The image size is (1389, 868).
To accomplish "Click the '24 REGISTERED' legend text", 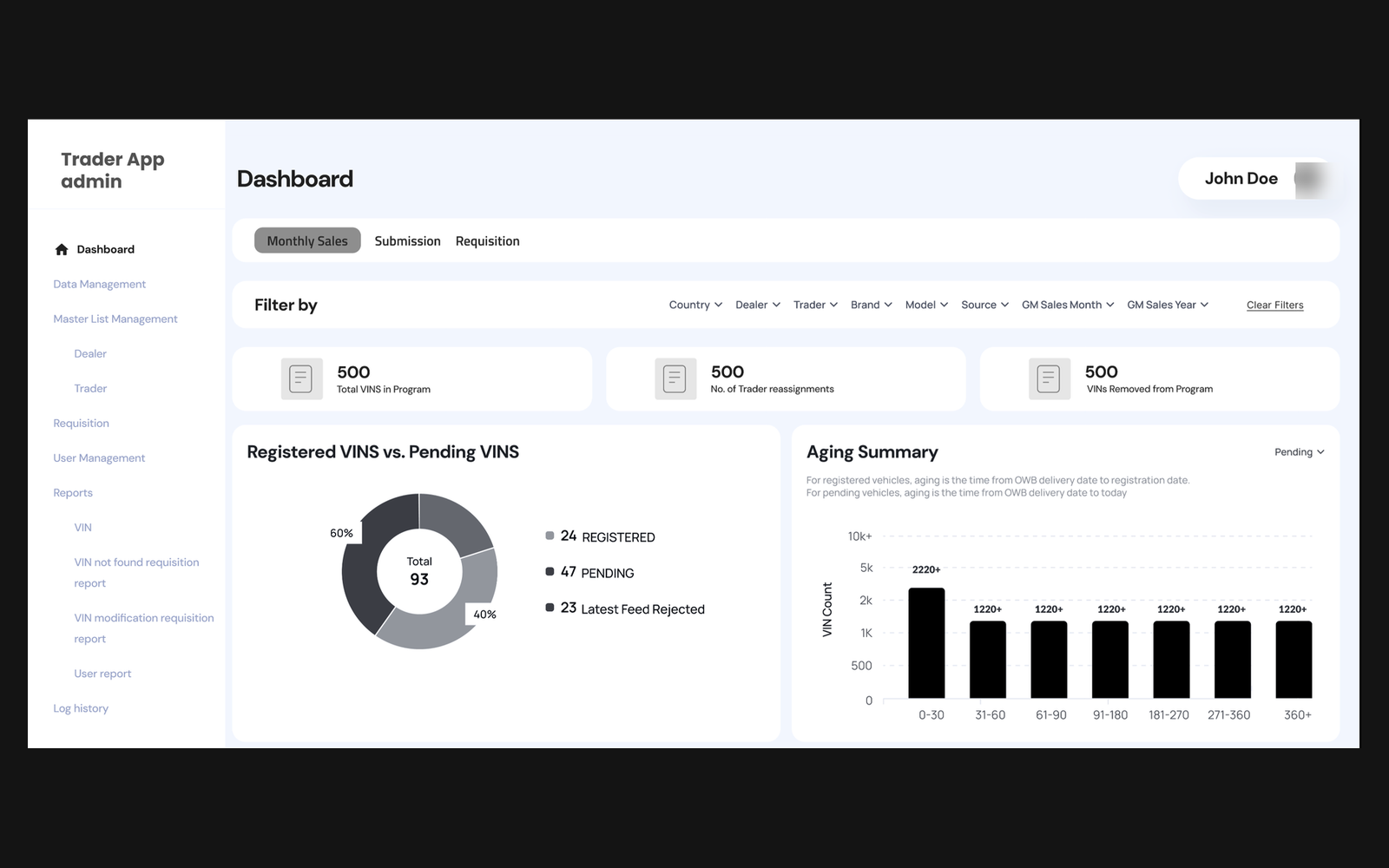I will click(x=608, y=536).
